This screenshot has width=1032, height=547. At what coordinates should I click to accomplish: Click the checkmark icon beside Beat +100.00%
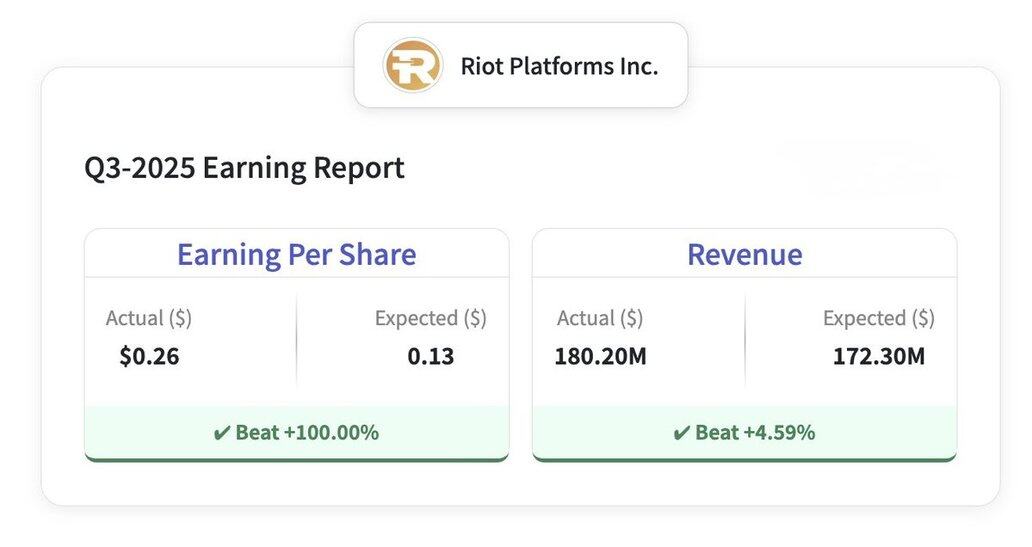click(222, 433)
